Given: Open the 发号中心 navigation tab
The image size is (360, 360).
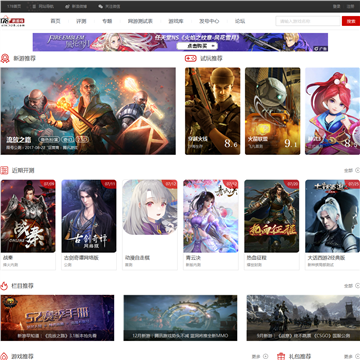Looking at the screenshot, I should [x=209, y=21].
